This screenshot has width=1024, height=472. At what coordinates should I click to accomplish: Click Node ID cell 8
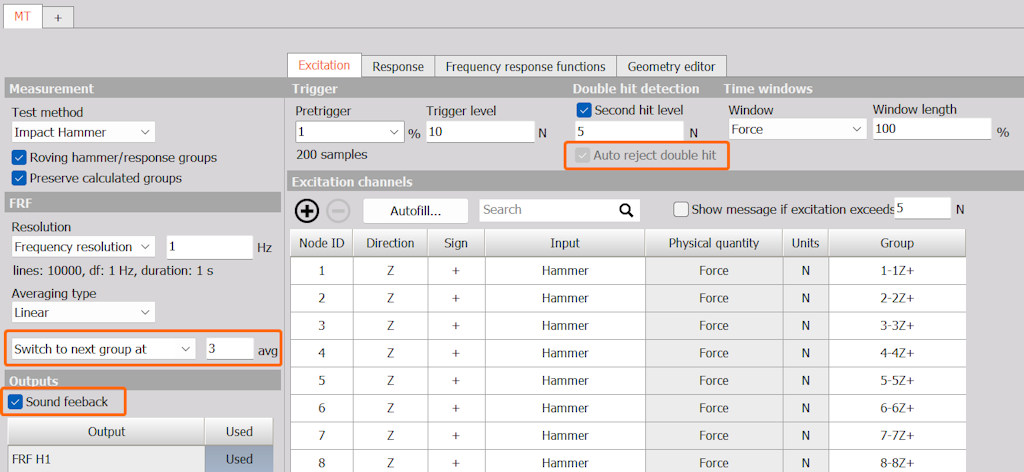click(x=321, y=461)
